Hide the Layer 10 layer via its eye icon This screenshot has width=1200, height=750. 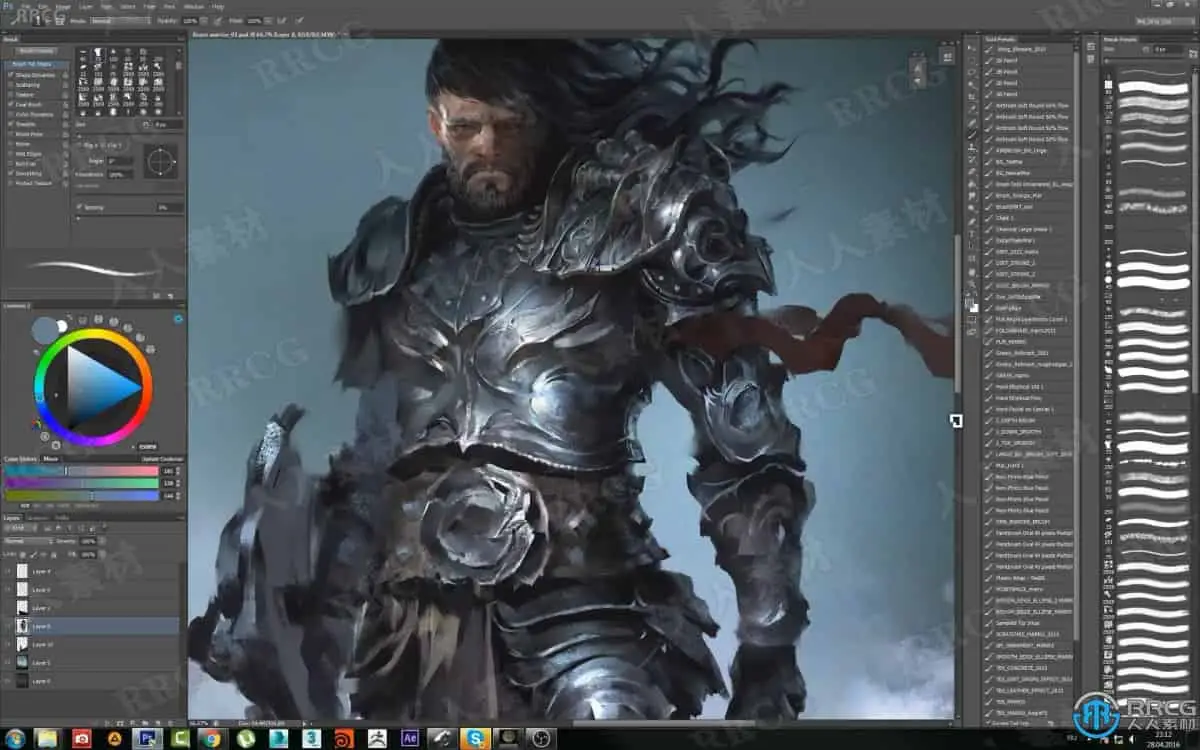pos(8,644)
